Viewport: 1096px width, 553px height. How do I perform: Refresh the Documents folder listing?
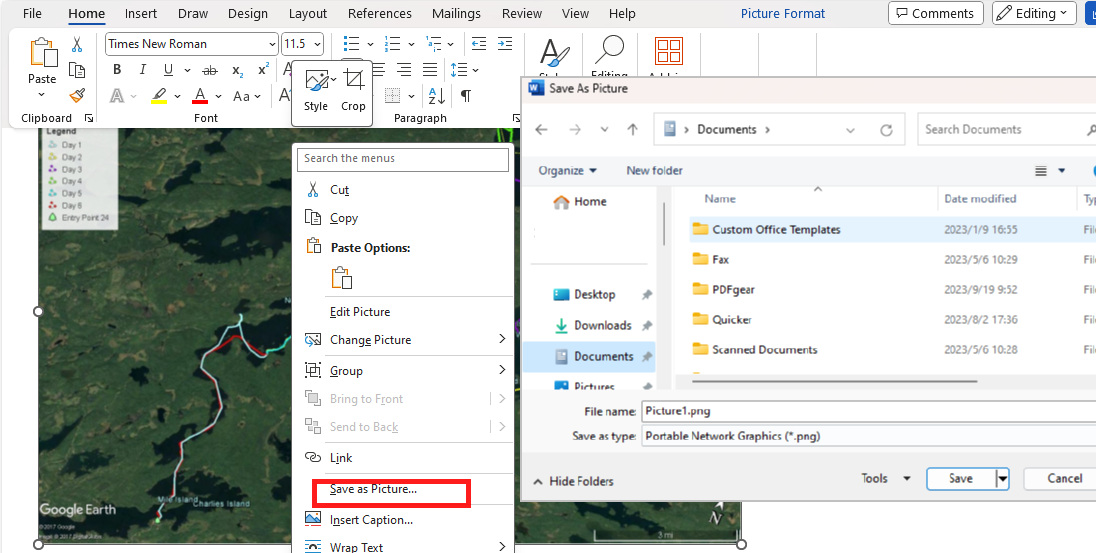pyautogui.click(x=886, y=130)
